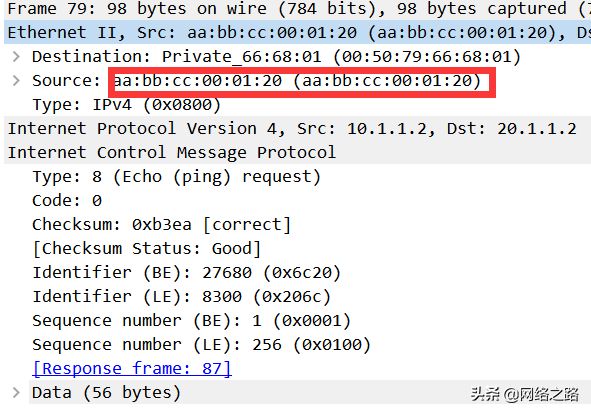Expand the Destination field arrow

(x=16, y=57)
